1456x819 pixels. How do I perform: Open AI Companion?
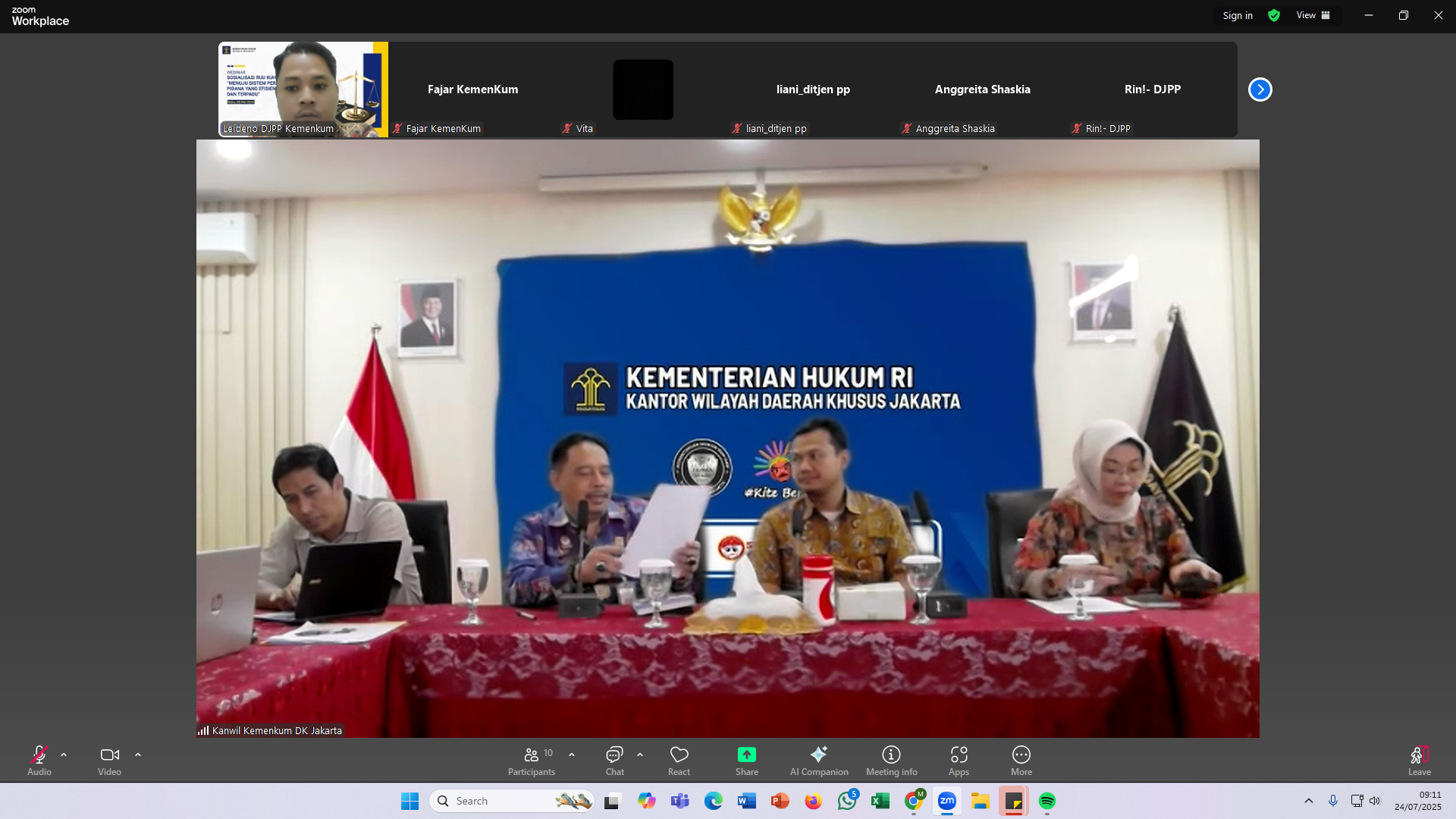(819, 761)
